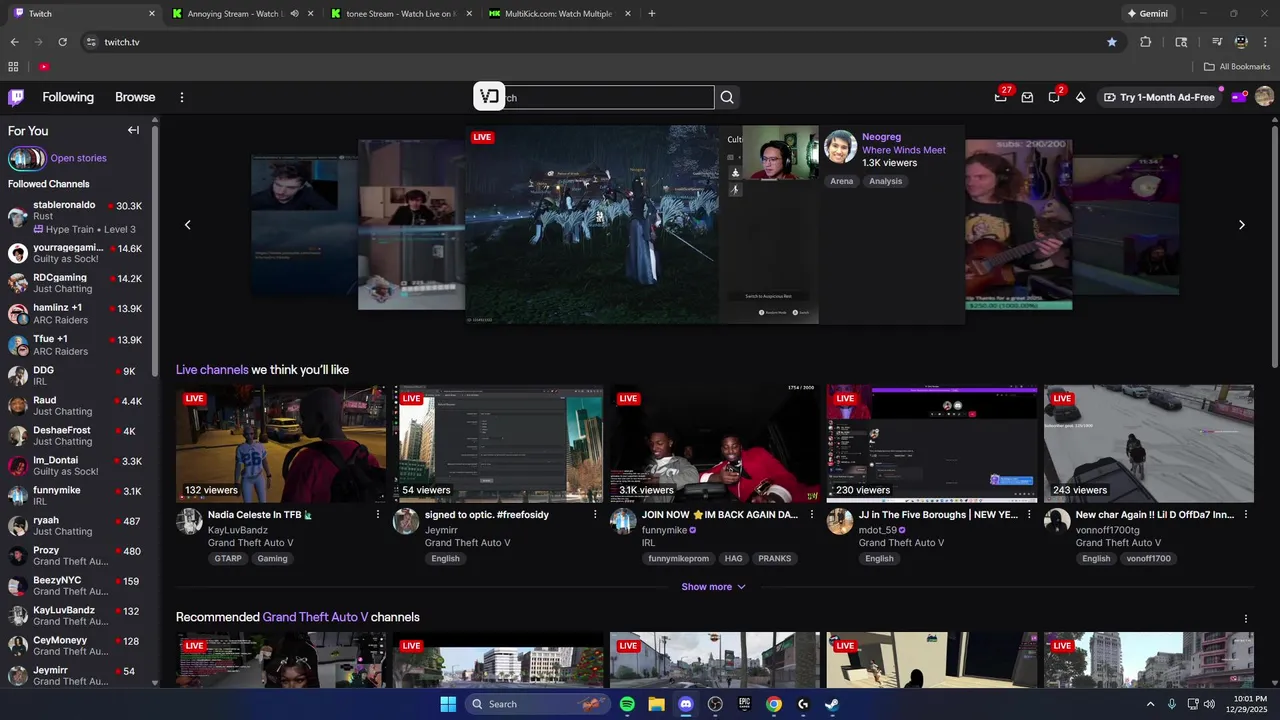The width and height of the screenshot is (1280, 720).
Task: Open the Twitch user profile avatar
Action: pyautogui.click(x=1264, y=96)
